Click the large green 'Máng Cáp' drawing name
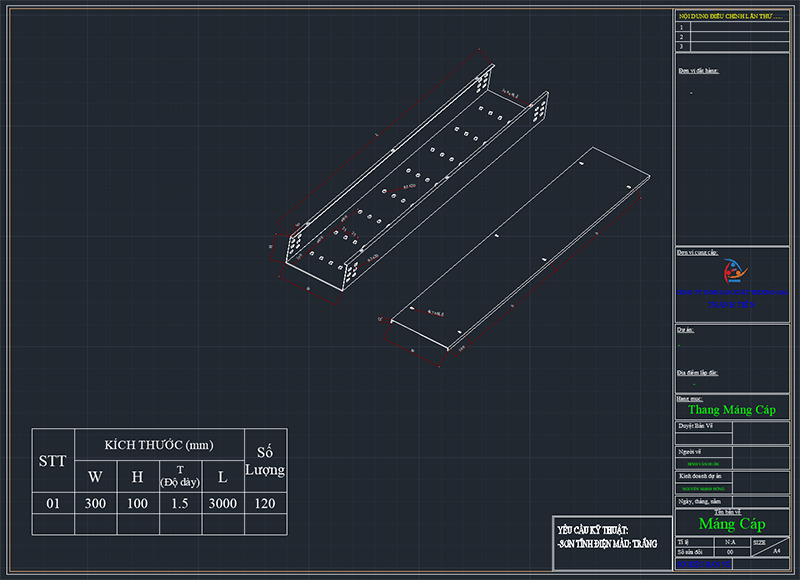Viewport: 800px width, 580px height. 732,523
